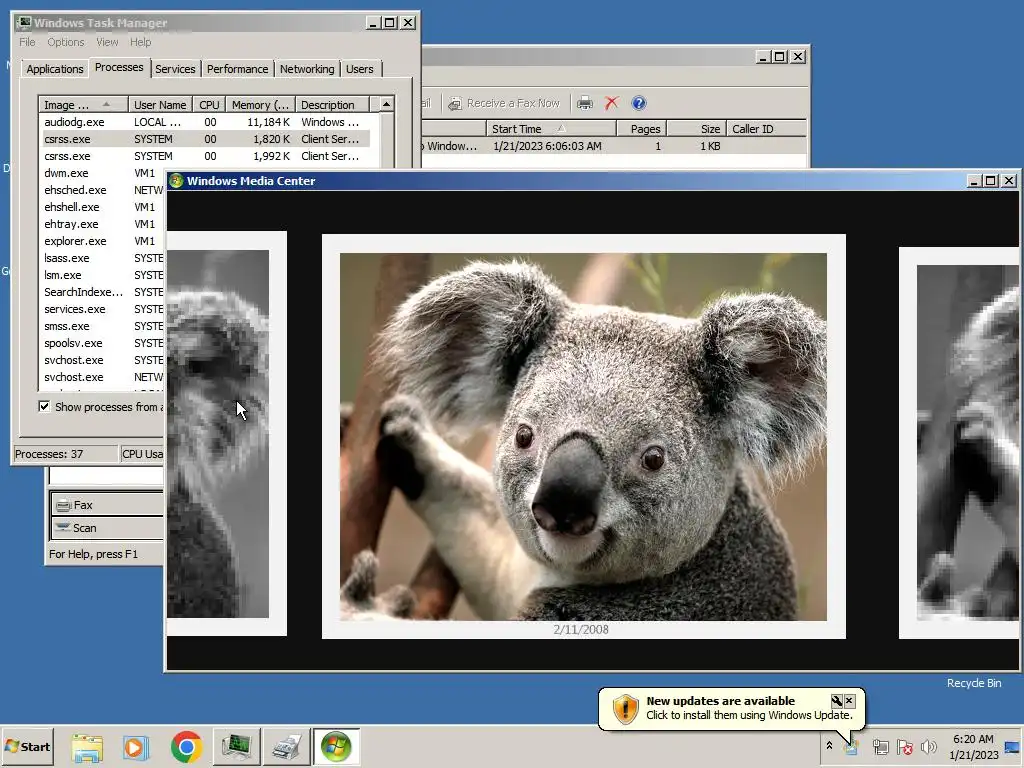The width and height of the screenshot is (1024, 768).
Task: Switch to the Services tab
Action: [175, 69]
